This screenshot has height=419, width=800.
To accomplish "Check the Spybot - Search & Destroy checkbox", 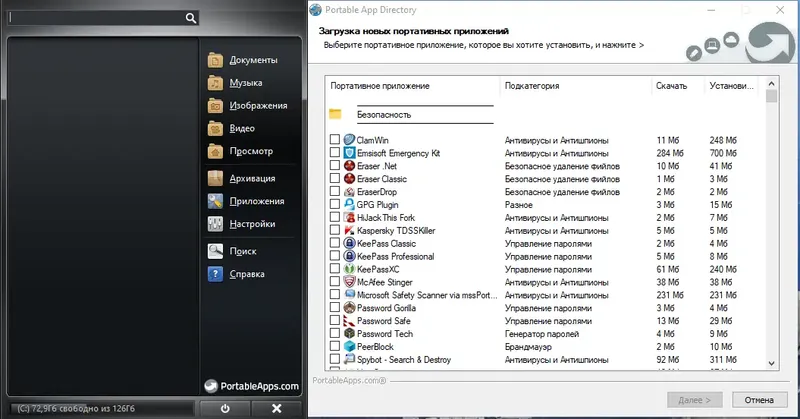I will point(335,359).
